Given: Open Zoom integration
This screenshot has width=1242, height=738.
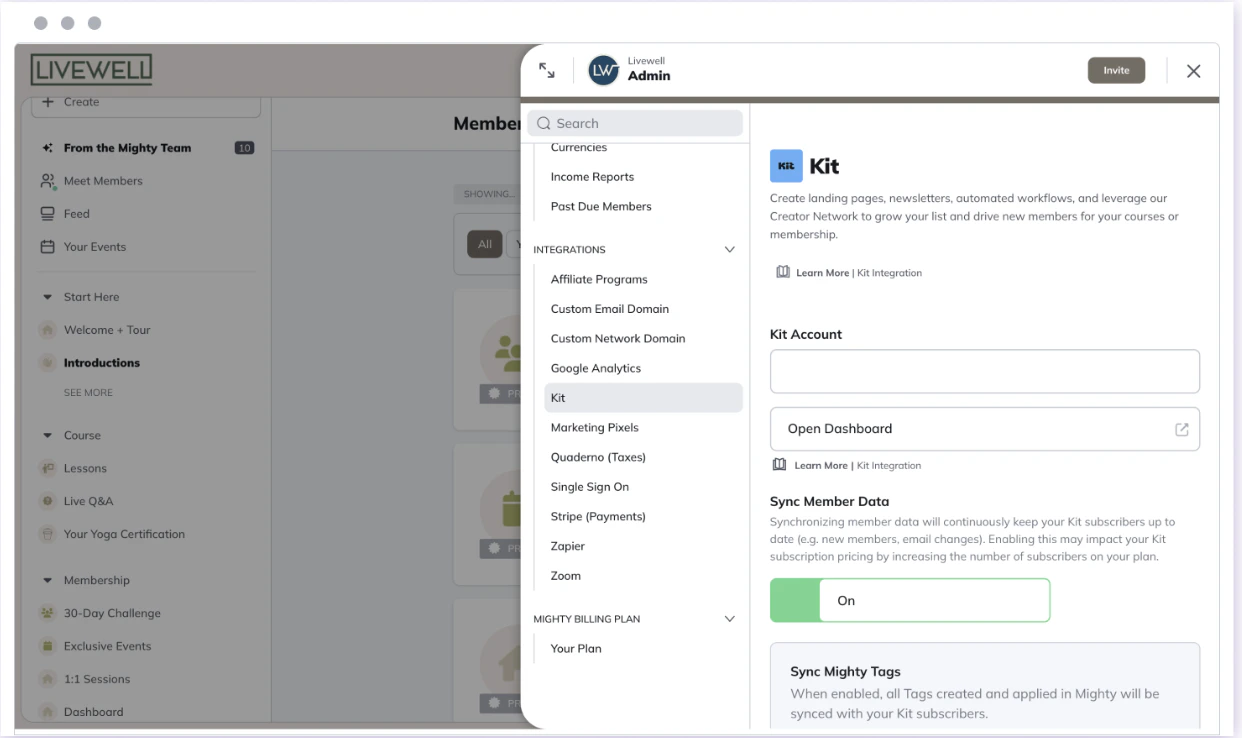Looking at the screenshot, I should [566, 576].
